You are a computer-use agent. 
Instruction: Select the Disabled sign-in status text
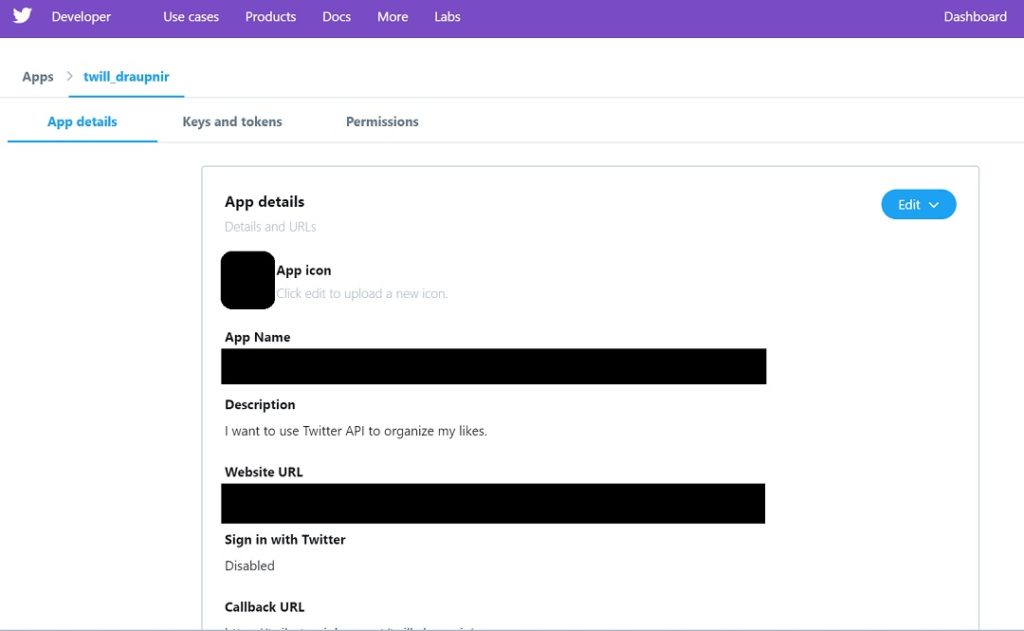(249, 566)
